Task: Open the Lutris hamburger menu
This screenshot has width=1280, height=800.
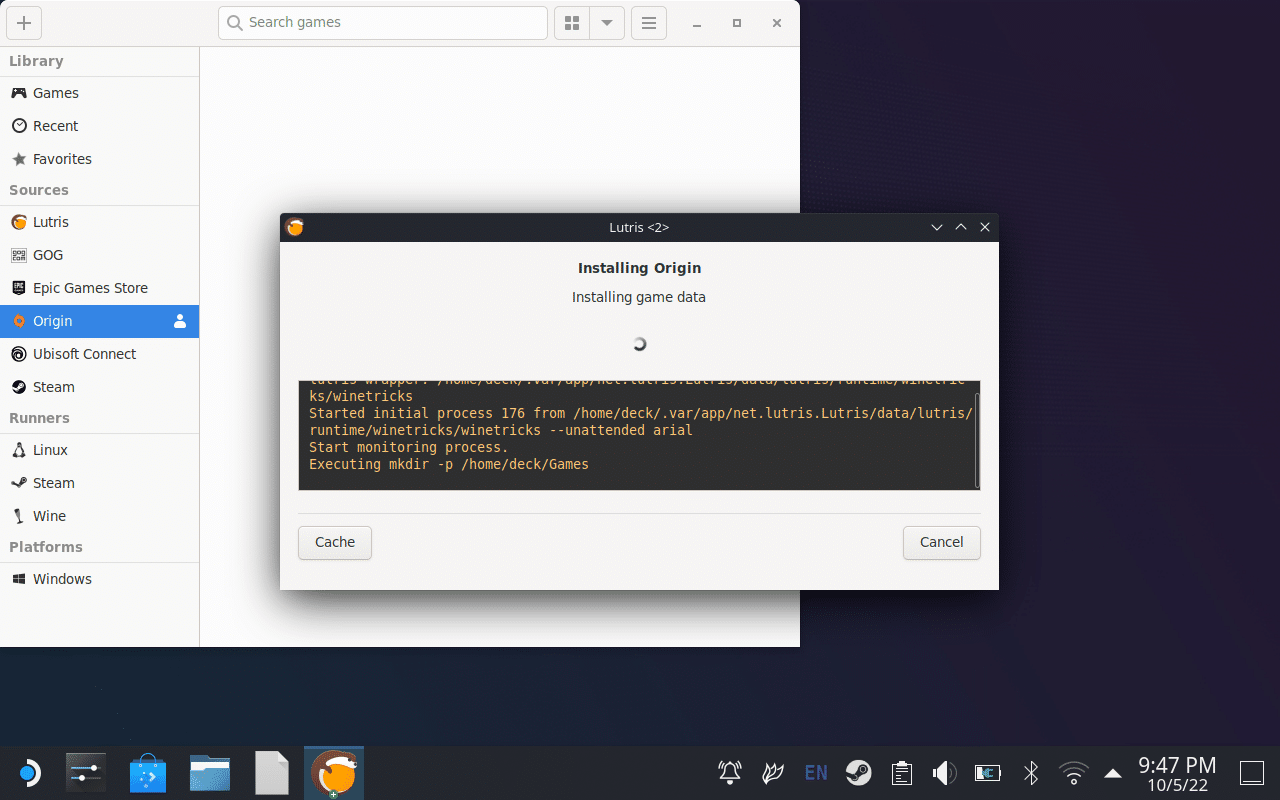Action: tap(649, 23)
